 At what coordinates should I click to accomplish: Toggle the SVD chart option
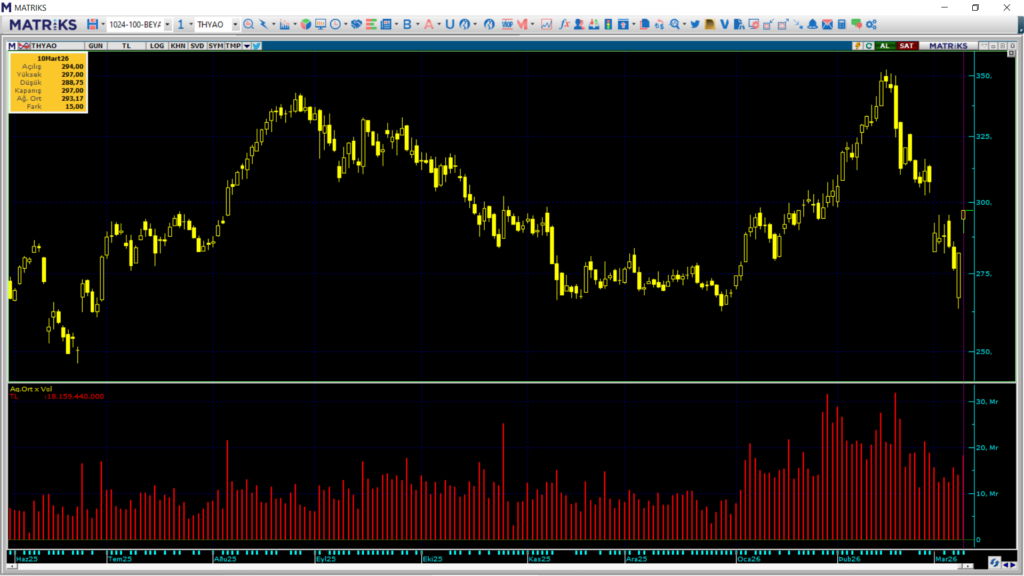[197, 46]
